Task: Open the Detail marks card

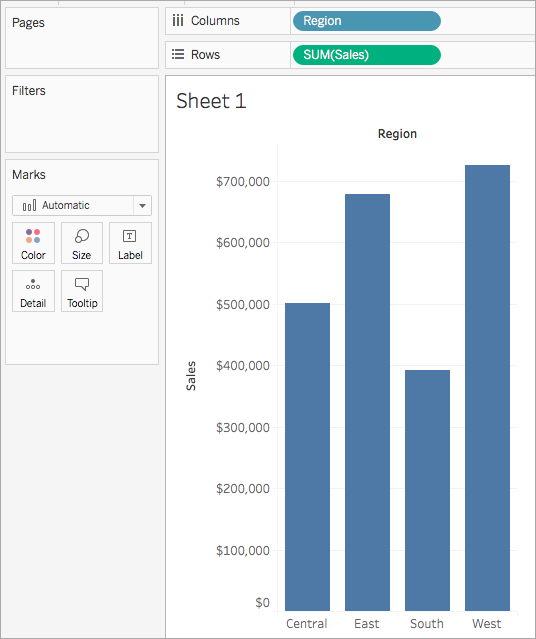Action: coord(33,291)
